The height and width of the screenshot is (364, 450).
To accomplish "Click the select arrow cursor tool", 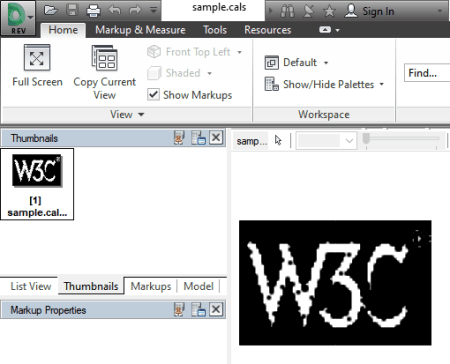I will point(278,141).
